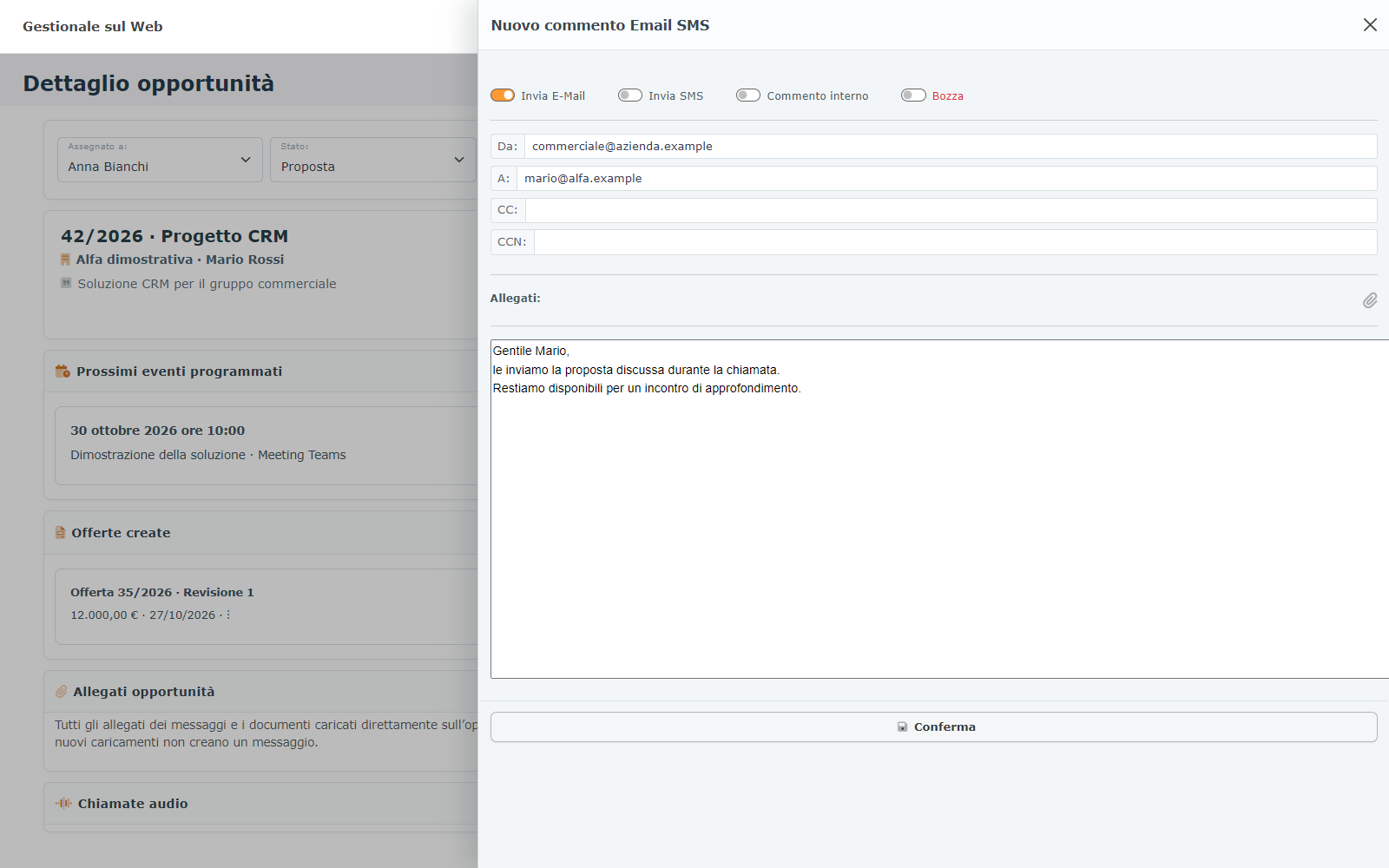The image size is (1389, 868).
Task: Click the Da sender email field
Action: (x=951, y=146)
